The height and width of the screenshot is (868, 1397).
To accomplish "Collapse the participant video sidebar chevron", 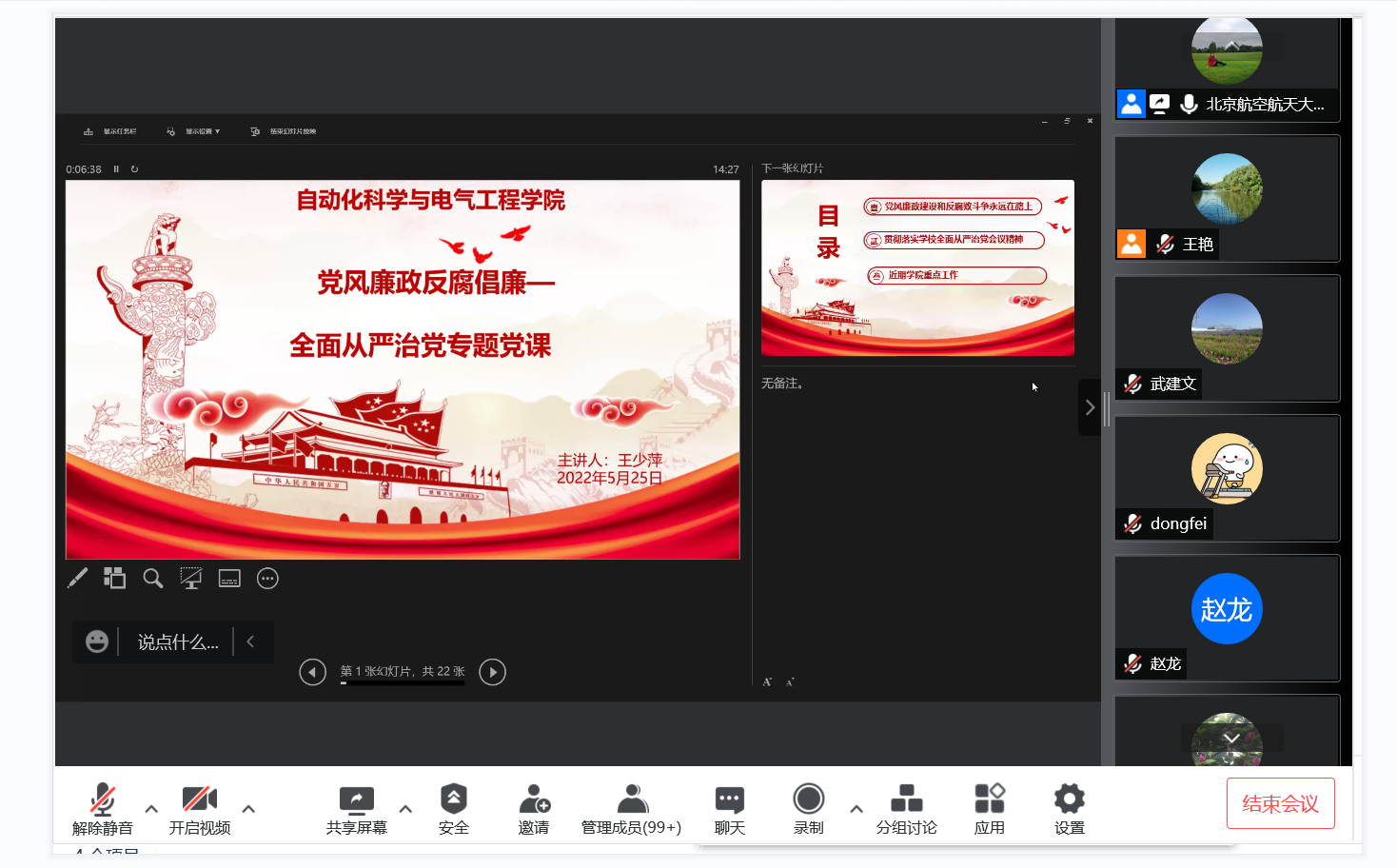I will click(x=1090, y=407).
